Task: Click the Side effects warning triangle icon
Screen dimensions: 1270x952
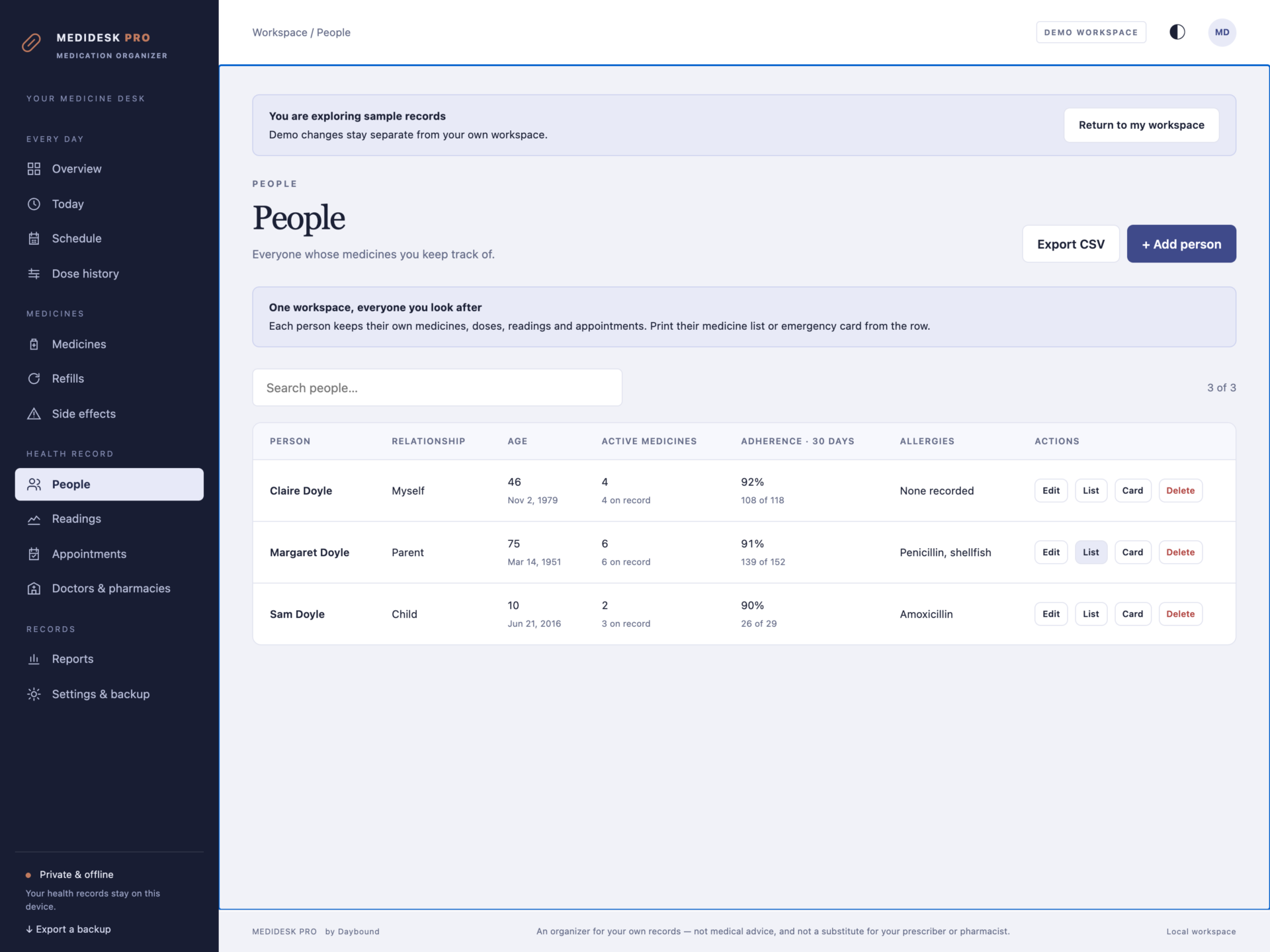Action: click(34, 414)
